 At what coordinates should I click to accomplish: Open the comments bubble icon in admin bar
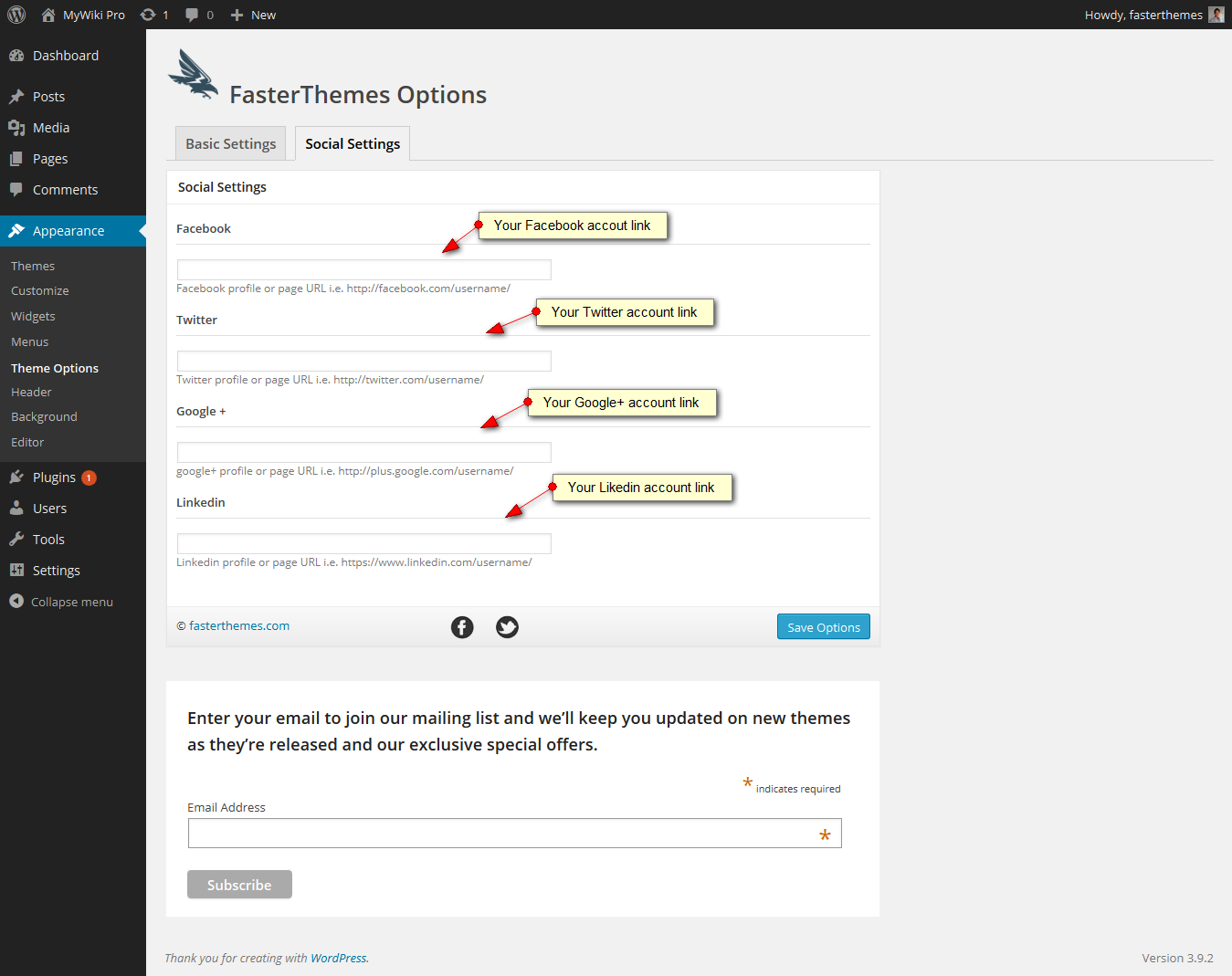pos(192,15)
